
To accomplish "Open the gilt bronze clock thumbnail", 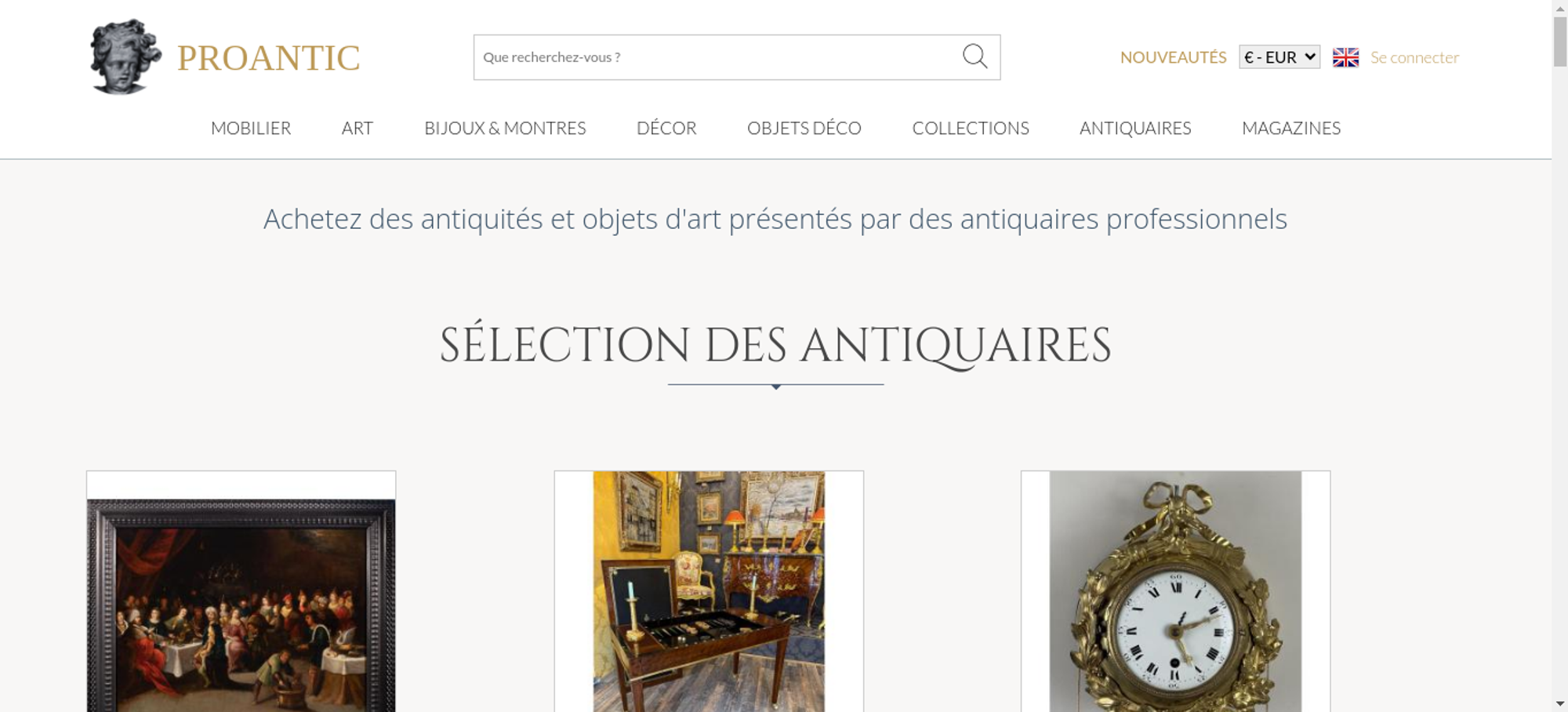I will click(1175, 591).
